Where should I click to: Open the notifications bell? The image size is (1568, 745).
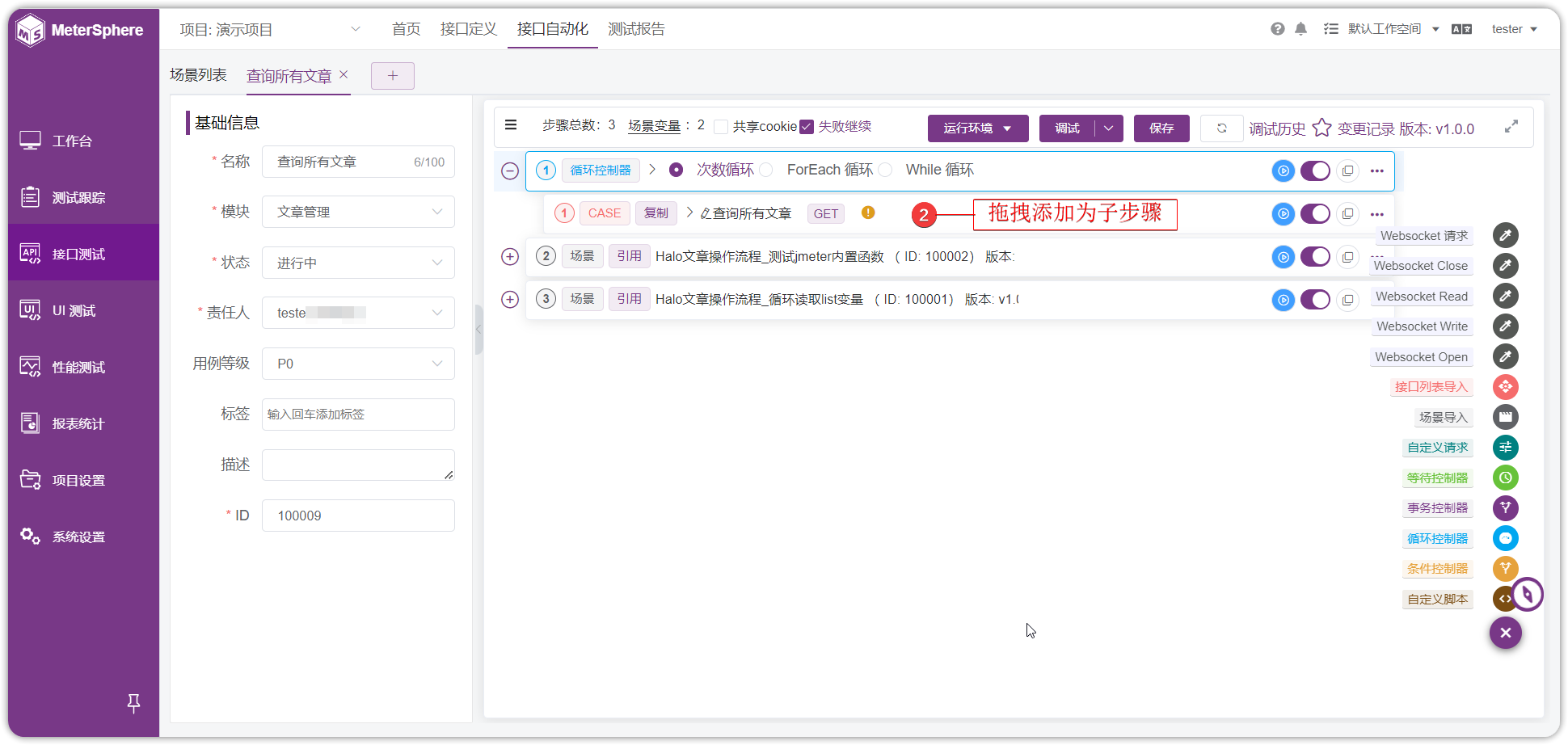click(1300, 29)
